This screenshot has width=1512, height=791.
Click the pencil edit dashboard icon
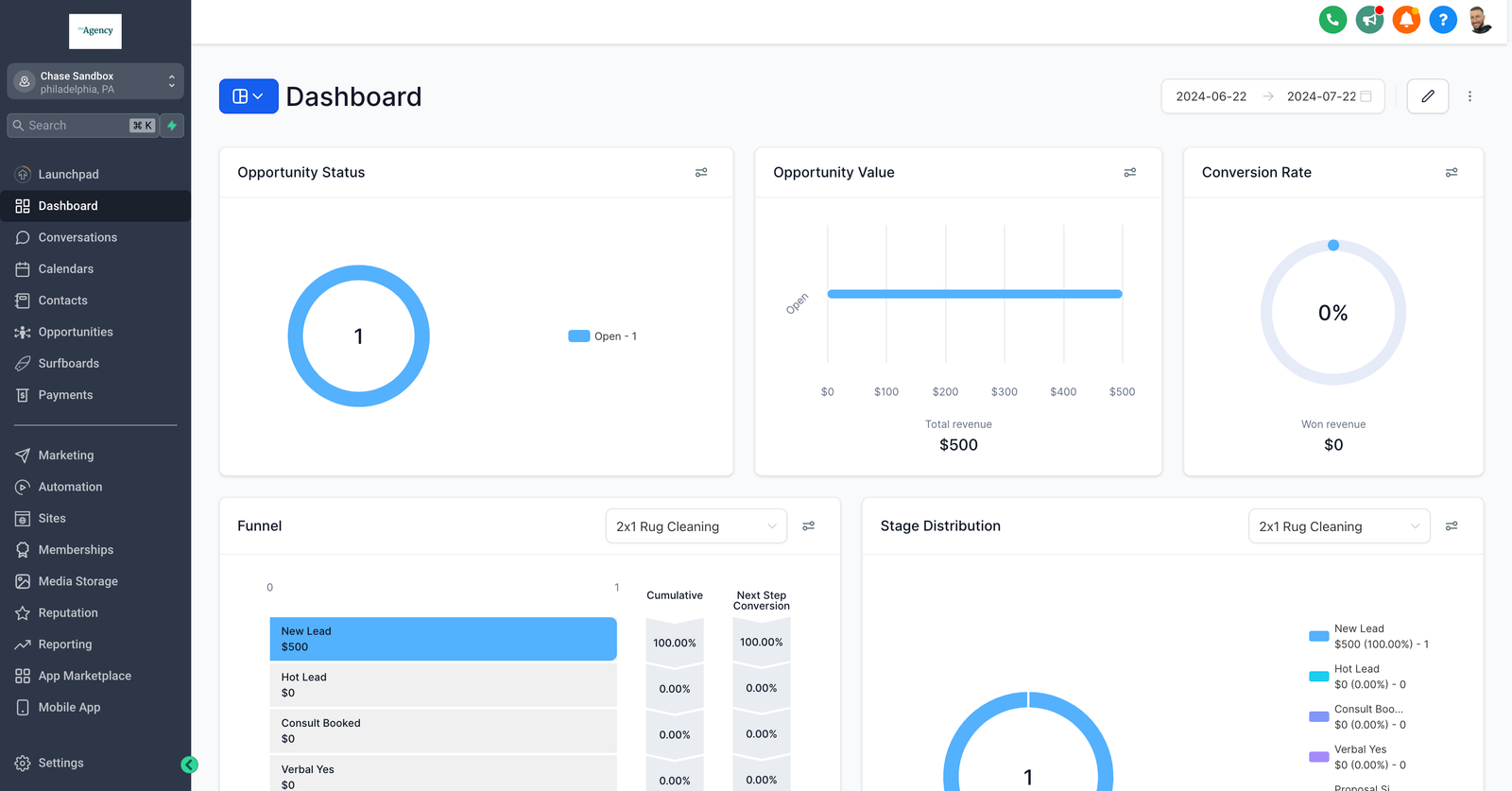tap(1427, 96)
